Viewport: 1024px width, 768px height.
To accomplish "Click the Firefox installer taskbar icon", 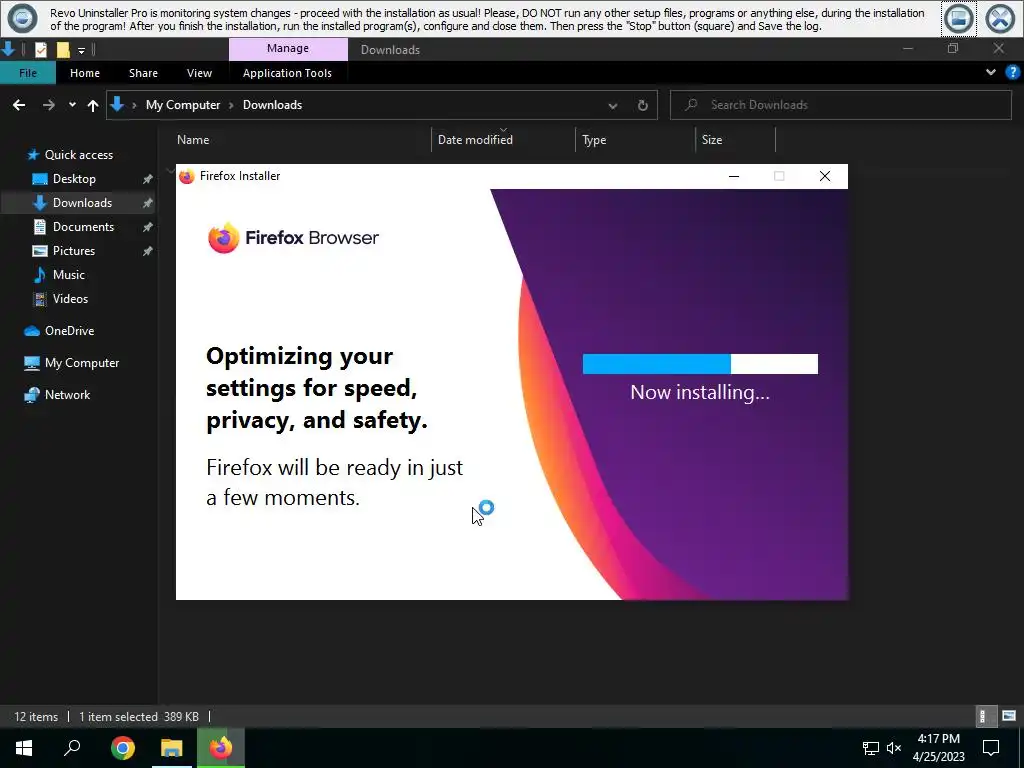I will [x=221, y=748].
